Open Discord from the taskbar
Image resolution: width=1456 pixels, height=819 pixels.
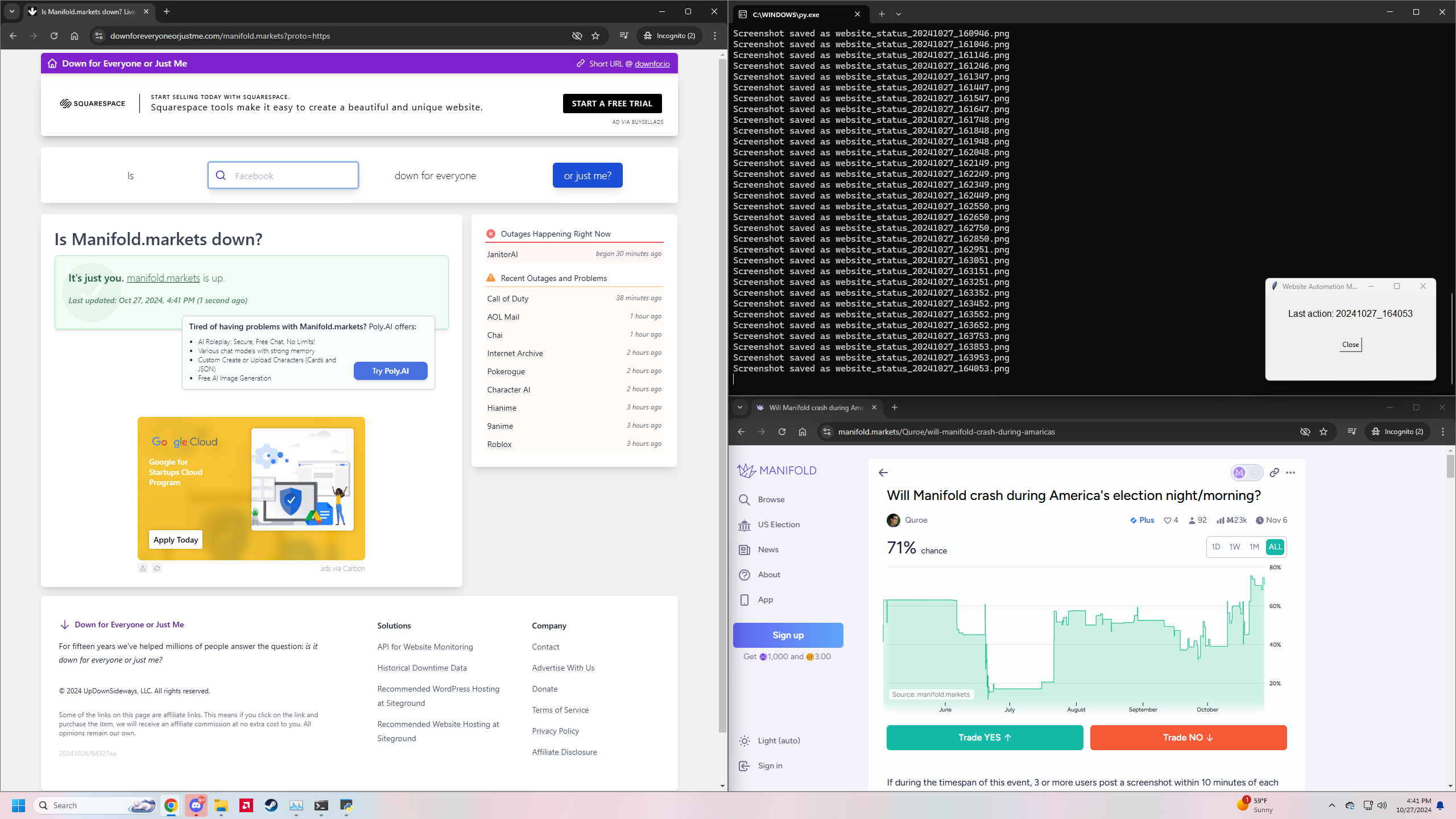point(196,805)
